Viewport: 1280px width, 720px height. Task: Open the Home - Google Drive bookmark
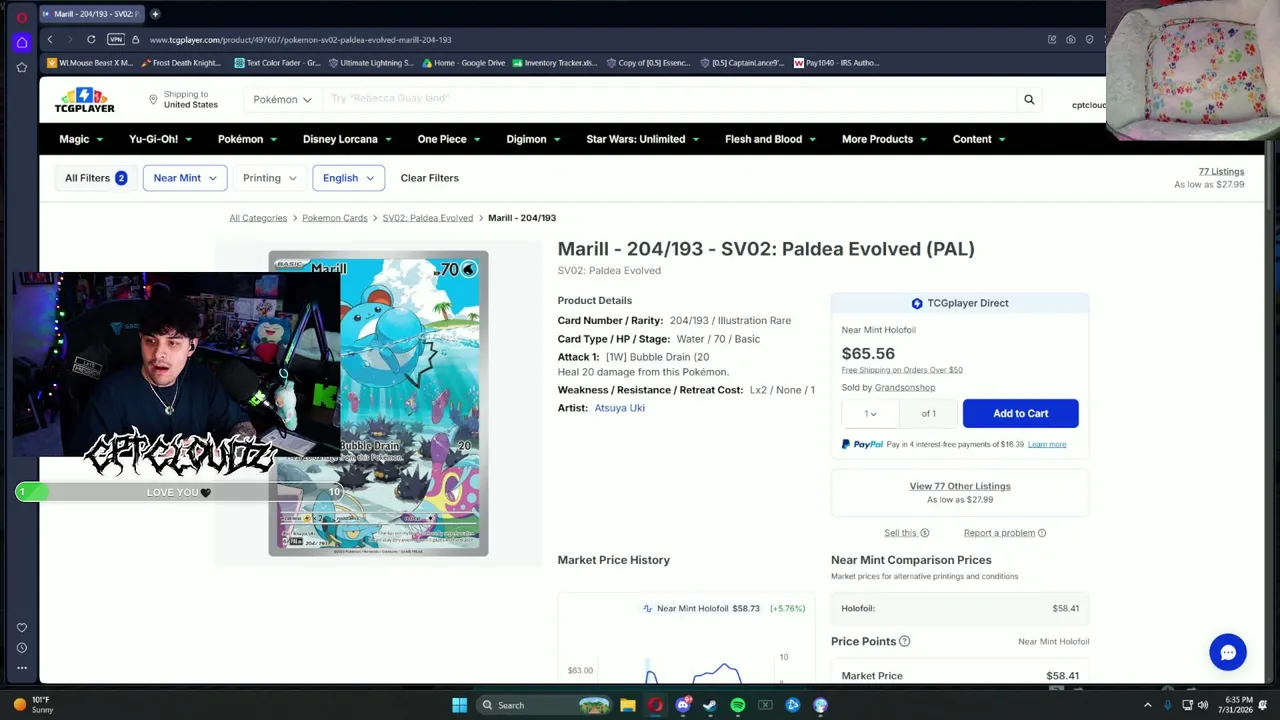[464, 63]
